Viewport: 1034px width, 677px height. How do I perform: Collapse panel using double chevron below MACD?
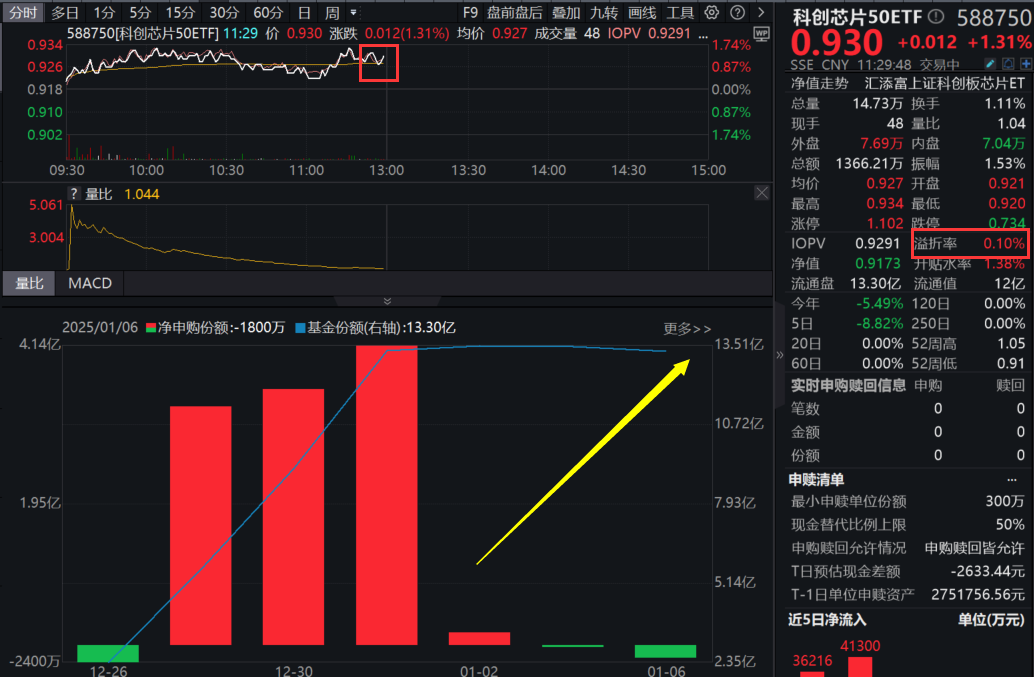tap(387, 301)
